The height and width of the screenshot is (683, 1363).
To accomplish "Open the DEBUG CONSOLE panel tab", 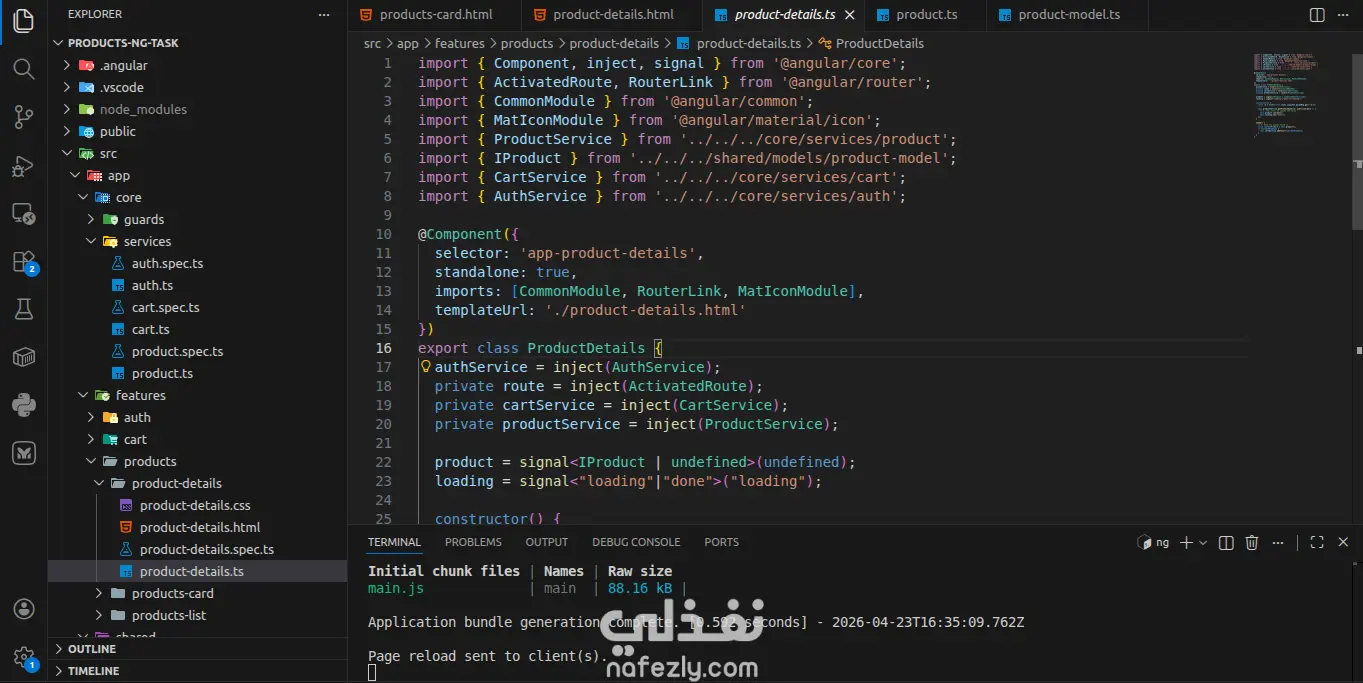I will 636,542.
